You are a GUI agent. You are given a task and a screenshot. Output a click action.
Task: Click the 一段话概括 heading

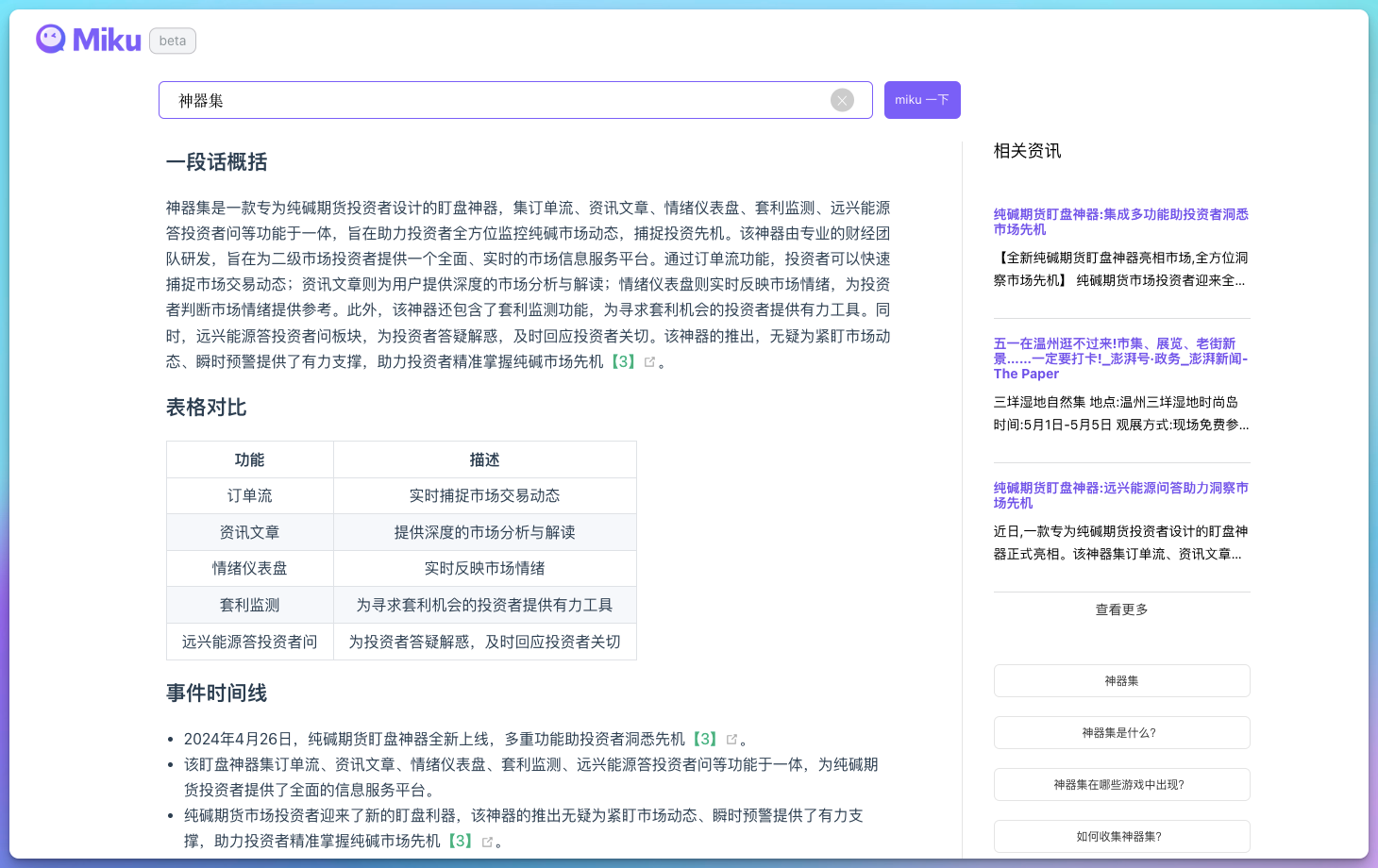[x=217, y=162]
